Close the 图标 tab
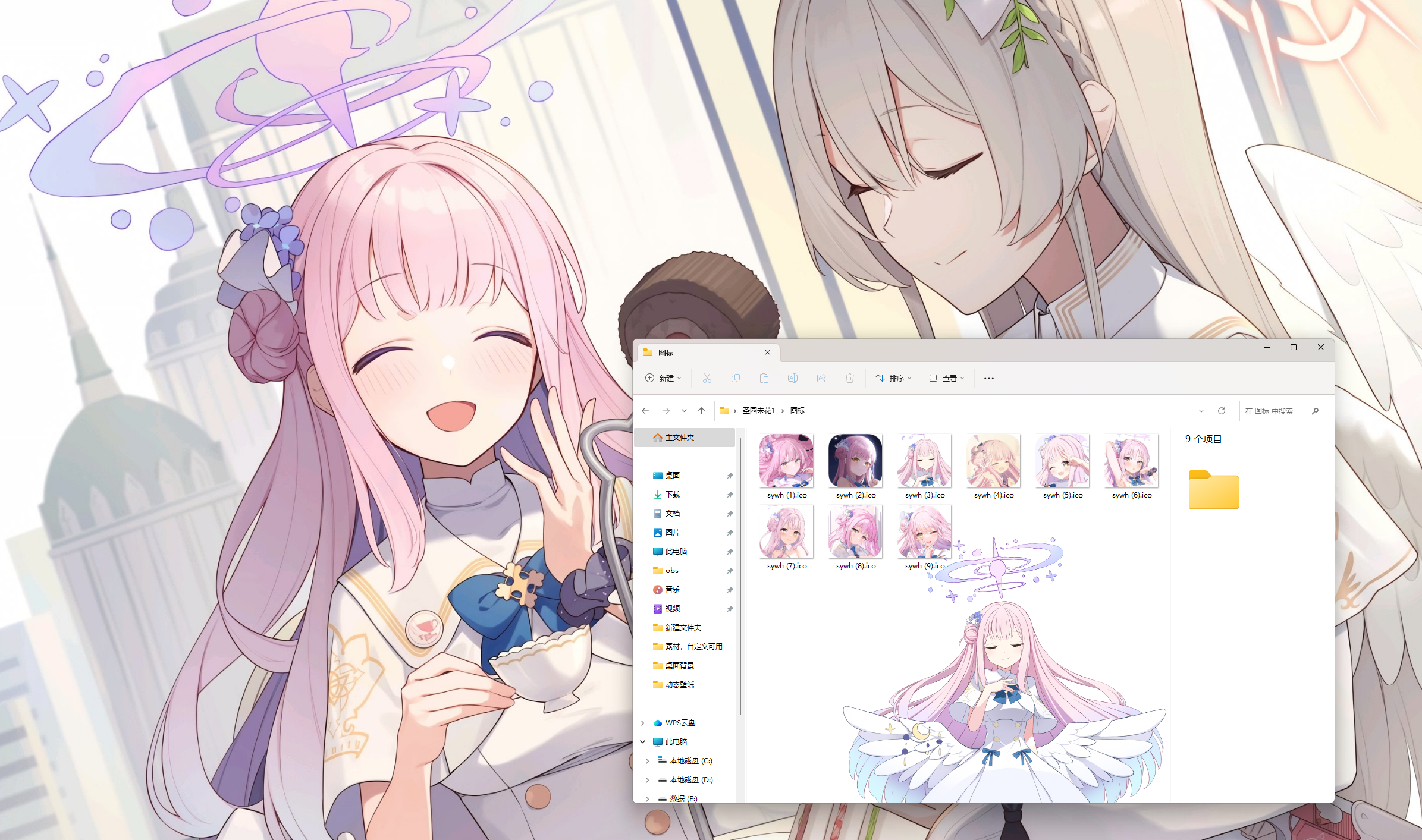Image resolution: width=1422 pixels, height=840 pixels. 767,353
